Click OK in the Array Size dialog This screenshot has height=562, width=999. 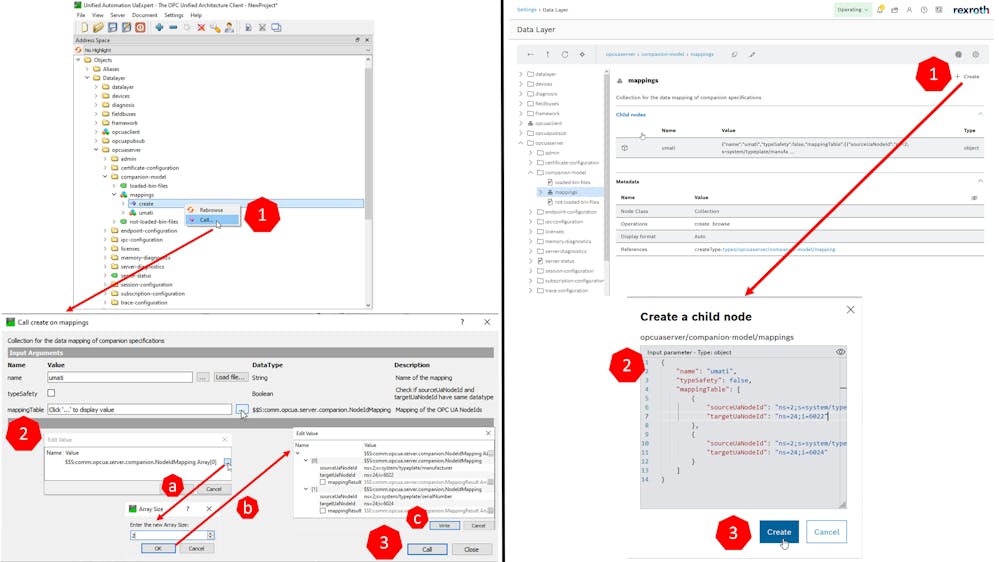pos(158,548)
